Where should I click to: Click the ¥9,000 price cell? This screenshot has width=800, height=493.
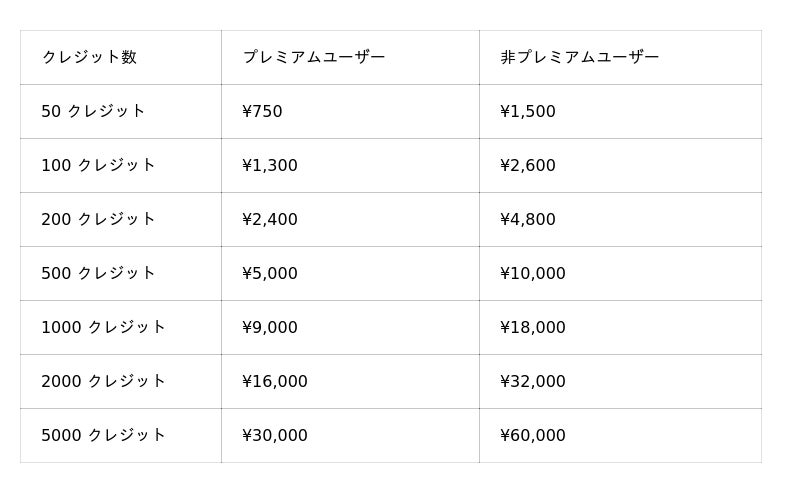click(x=270, y=327)
